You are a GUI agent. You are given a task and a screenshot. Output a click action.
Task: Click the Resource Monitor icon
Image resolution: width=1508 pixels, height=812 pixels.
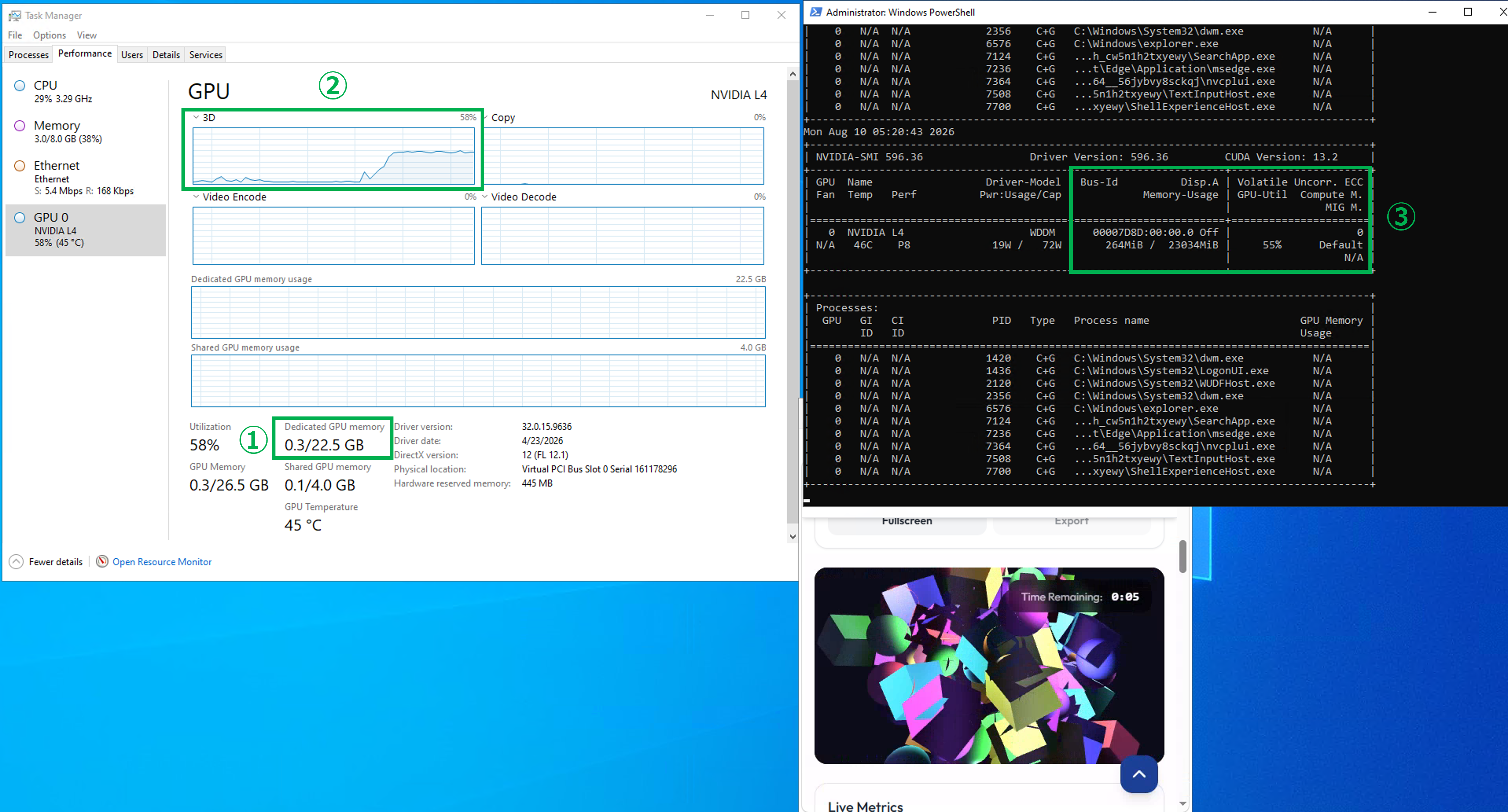pyautogui.click(x=102, y=562)
